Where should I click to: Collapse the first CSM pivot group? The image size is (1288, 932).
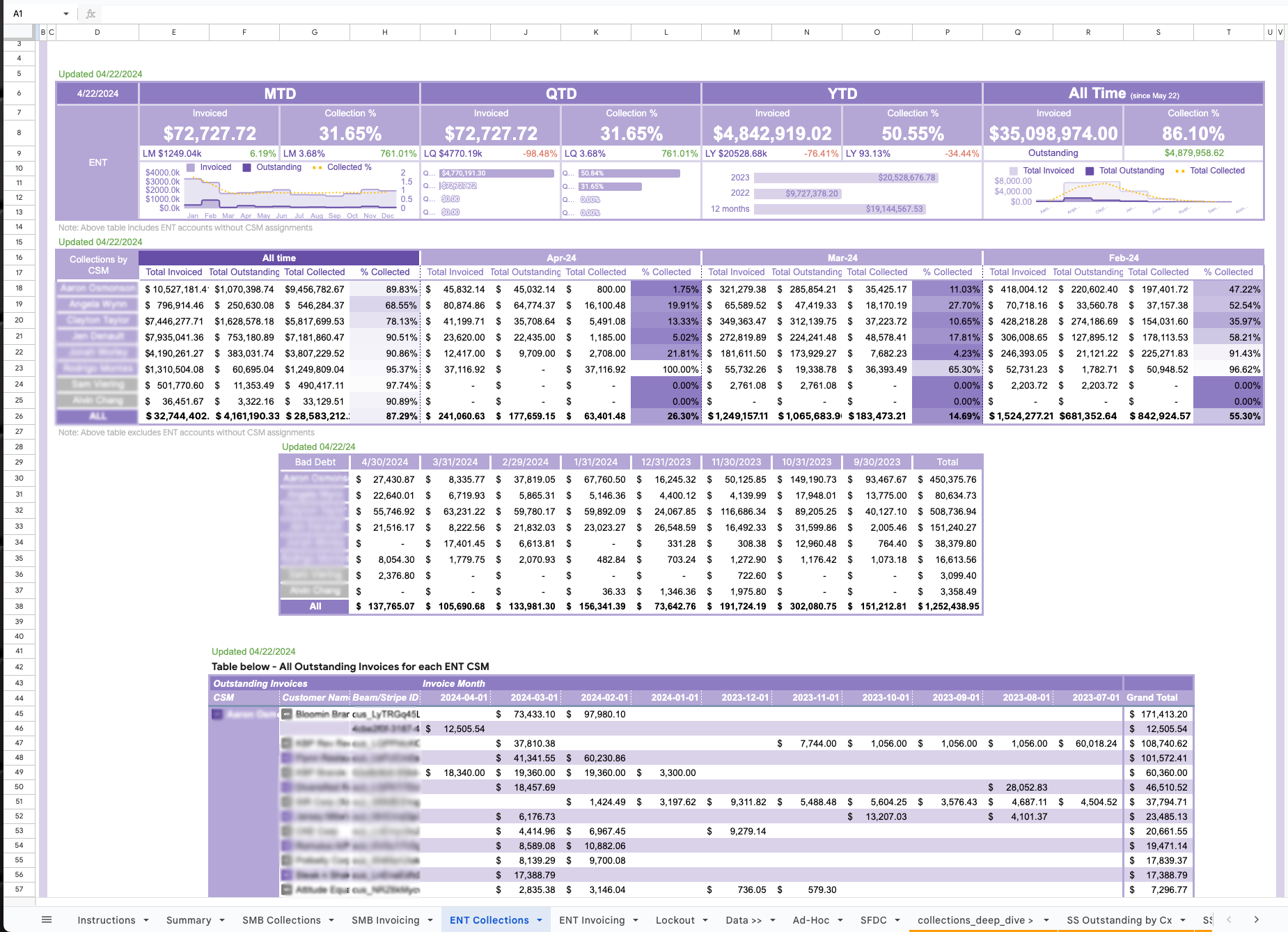(217, 714)
